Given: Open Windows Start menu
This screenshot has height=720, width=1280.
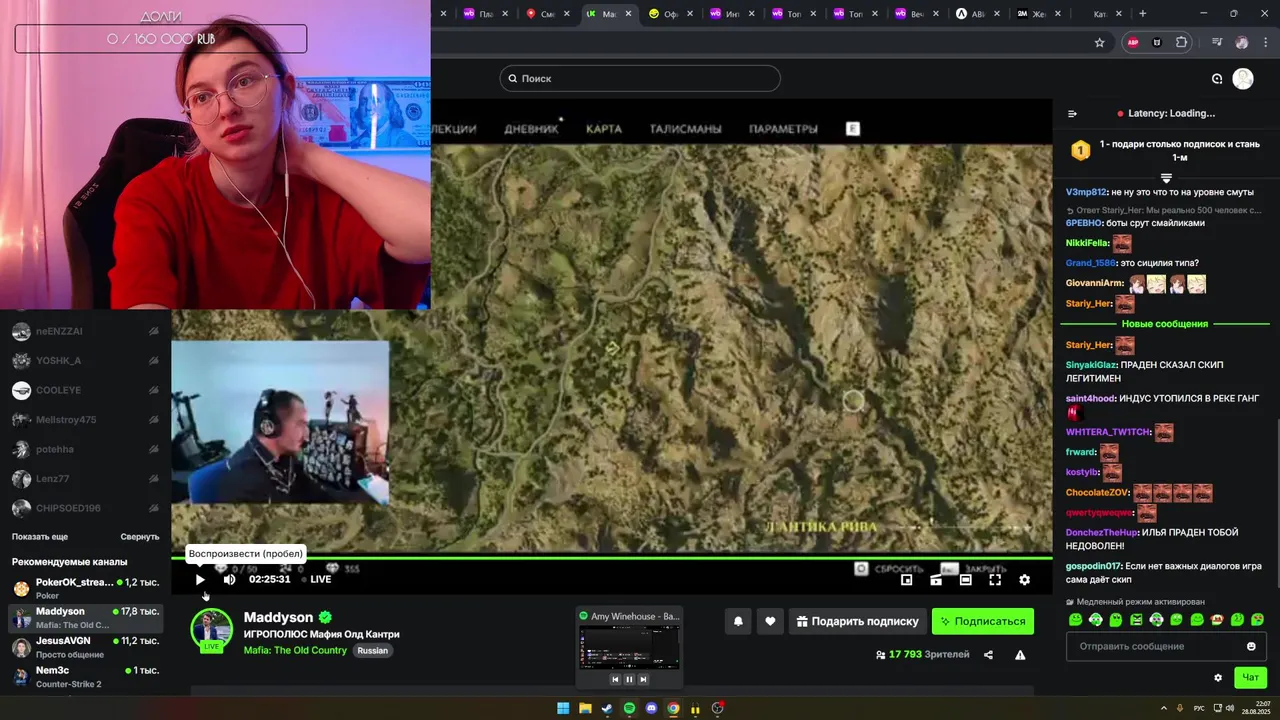Looking at the screenshot, I should pyautogui.click(x=563, y=708).
